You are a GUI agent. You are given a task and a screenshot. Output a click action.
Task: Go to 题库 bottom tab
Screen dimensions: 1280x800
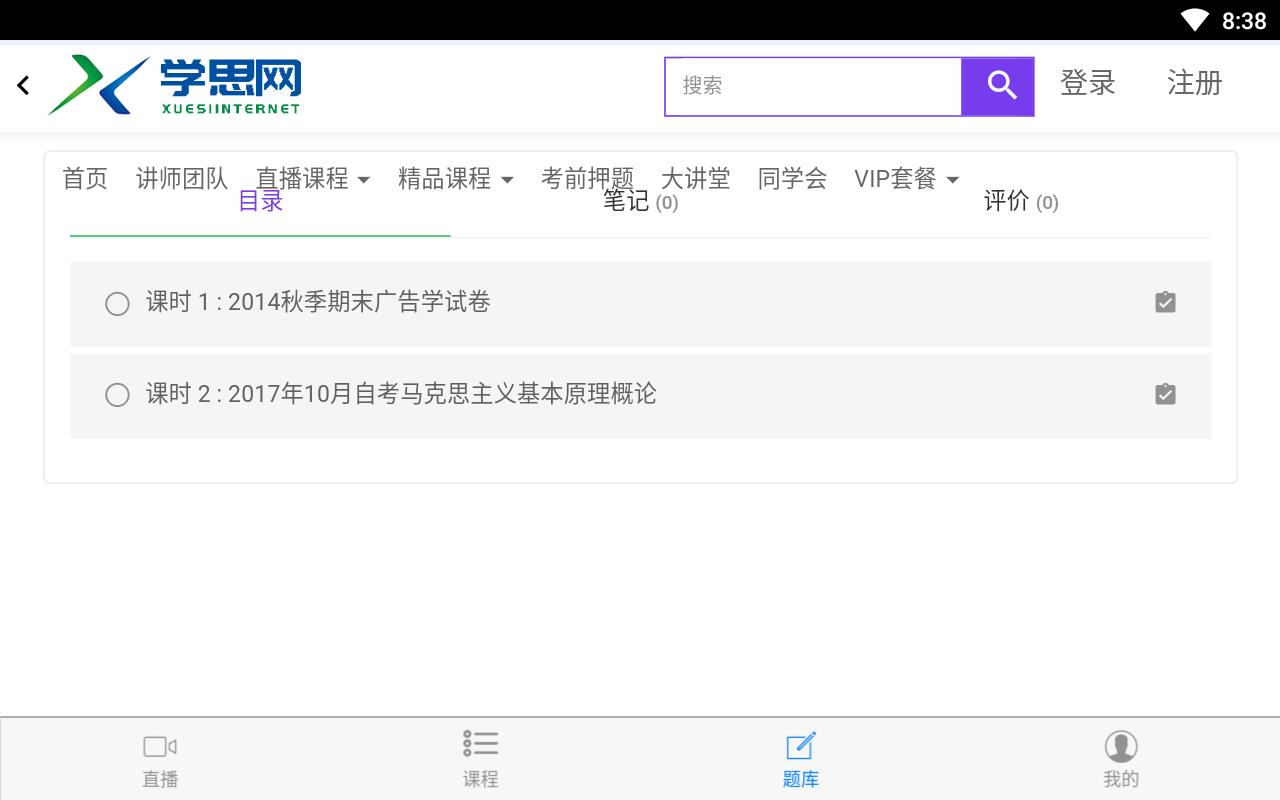pyautogui.click(x=800, y=760)
